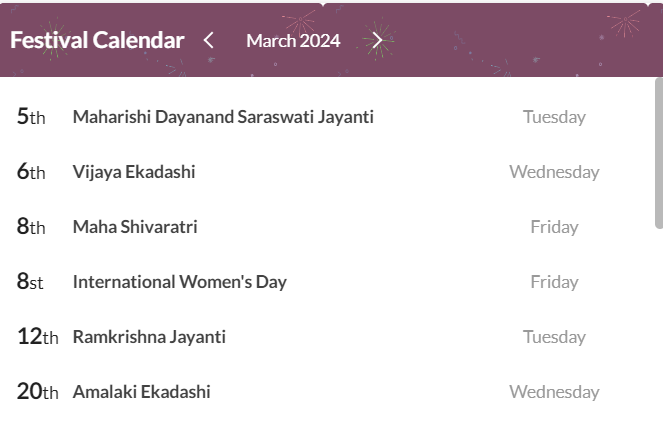This screenshot has width=663, height=425.
Task: Select Ramkrishna Jayanti festival
Action: coord(149,337)
